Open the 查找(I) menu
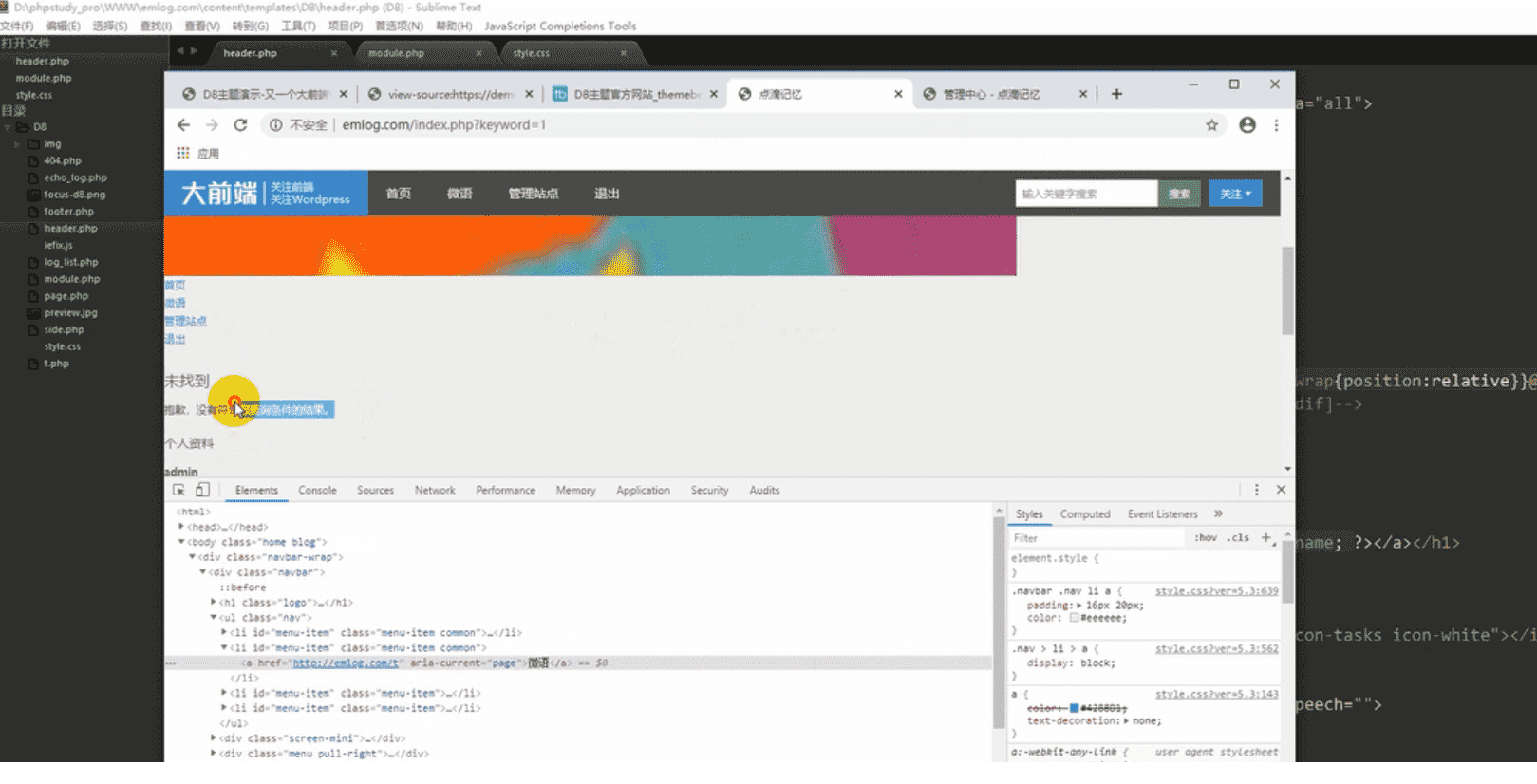1537x784 pixels. [x=156, y=26]
